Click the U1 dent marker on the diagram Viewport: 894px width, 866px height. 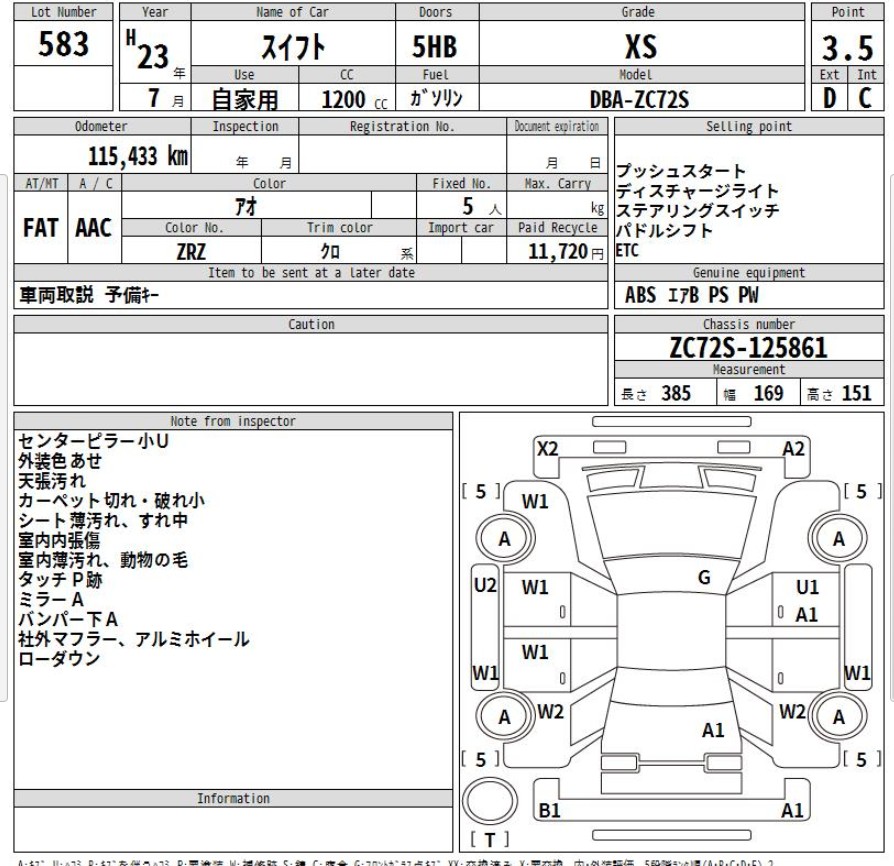tap(806, 589)
